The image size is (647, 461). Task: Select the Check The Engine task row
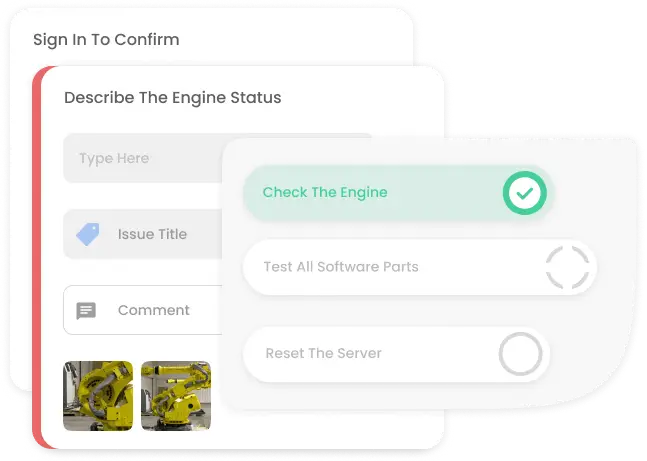coord(398,193)
